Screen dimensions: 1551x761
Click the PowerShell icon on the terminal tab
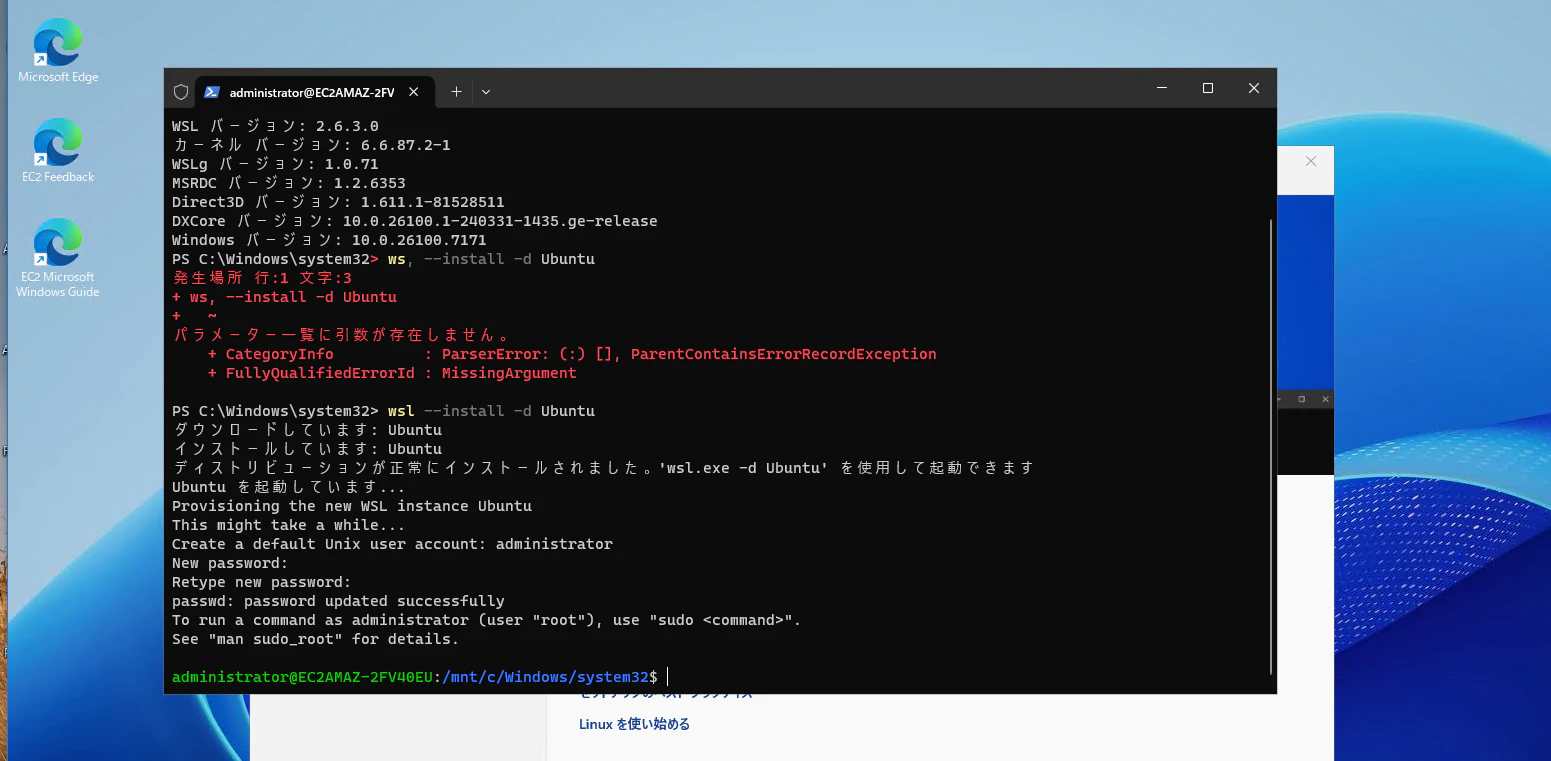coord(212,92)
